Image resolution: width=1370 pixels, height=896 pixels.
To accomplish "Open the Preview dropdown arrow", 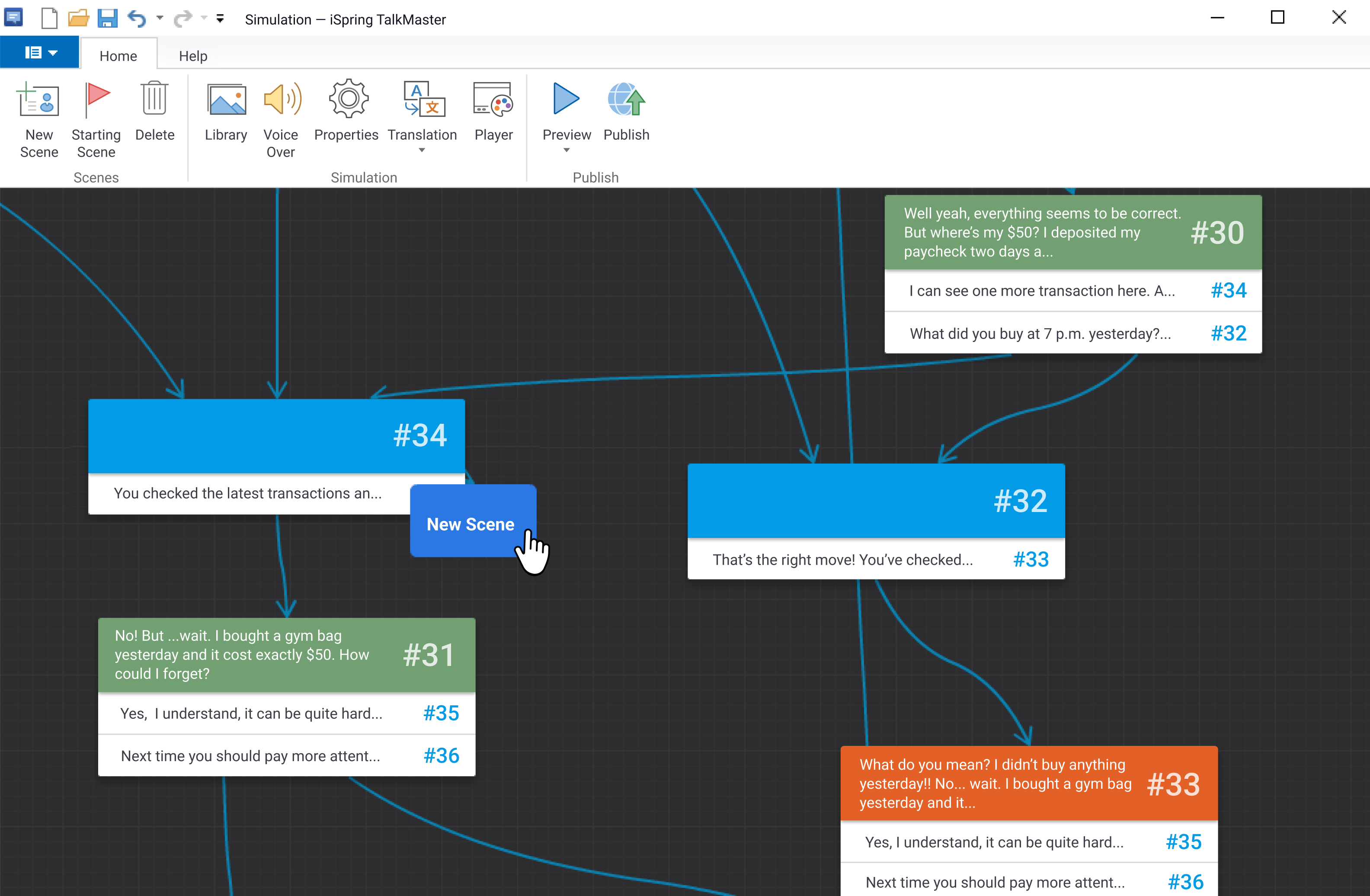I will 567,150.
